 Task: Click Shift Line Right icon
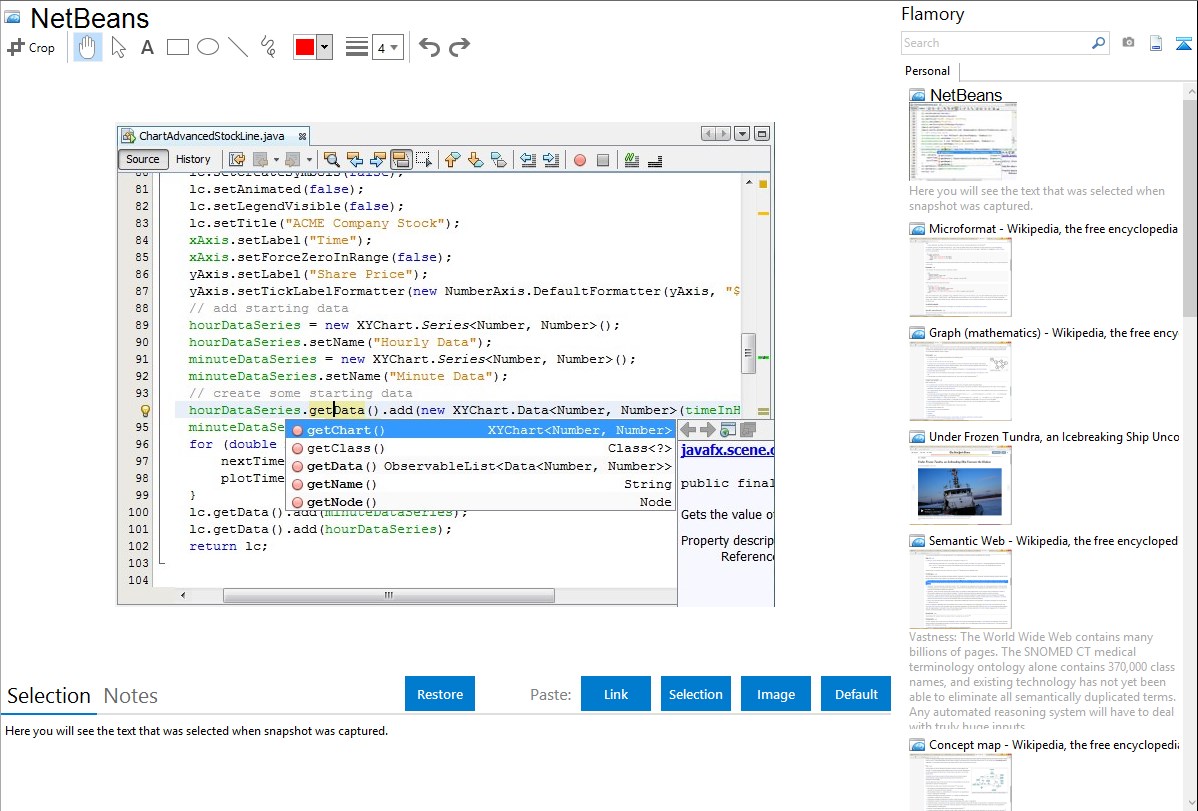[x=551, y=159]
